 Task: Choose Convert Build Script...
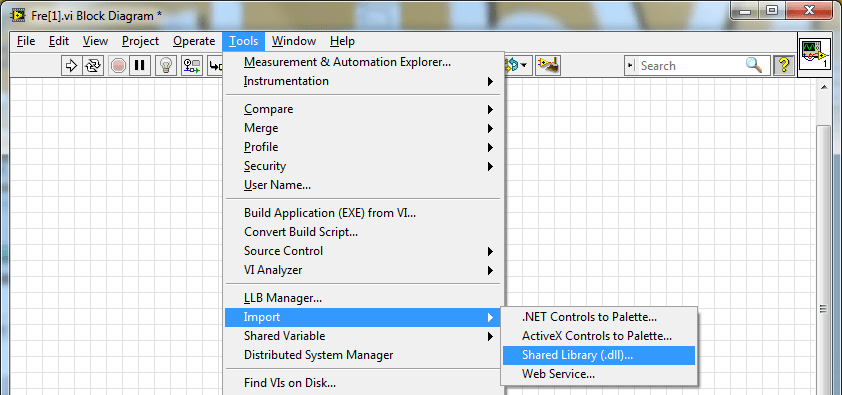(x=363, y=232)
